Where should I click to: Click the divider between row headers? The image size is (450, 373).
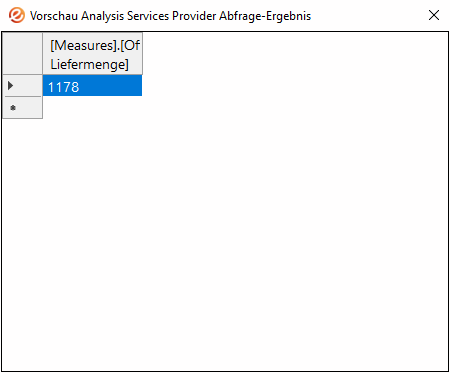22,97
